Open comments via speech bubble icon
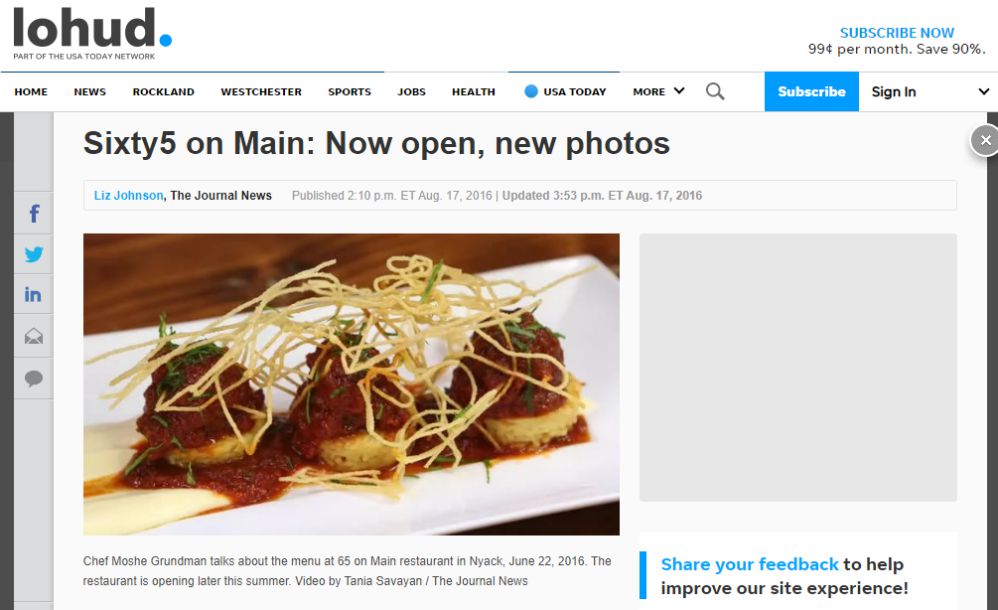This screenshot has width=998, height=610. pos(34,378)
